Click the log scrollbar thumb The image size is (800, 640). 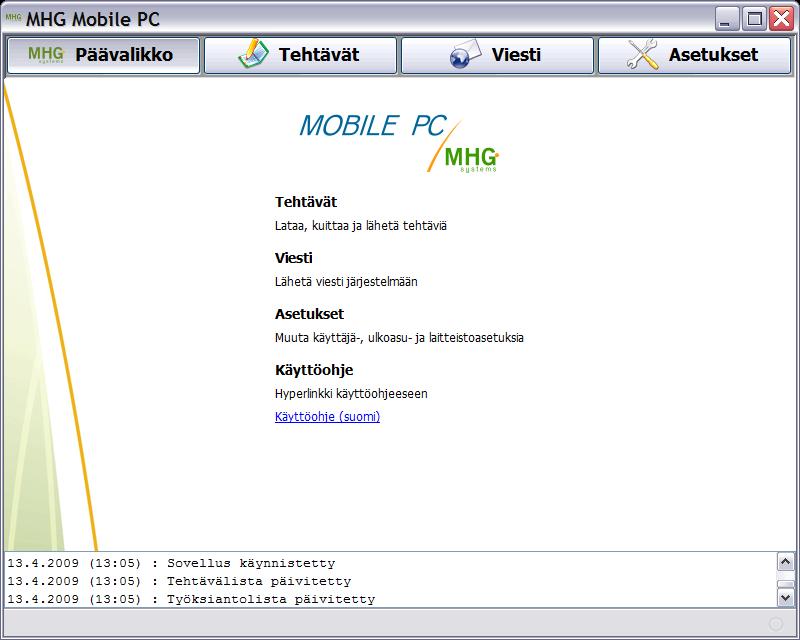click(x=785, y=584)
